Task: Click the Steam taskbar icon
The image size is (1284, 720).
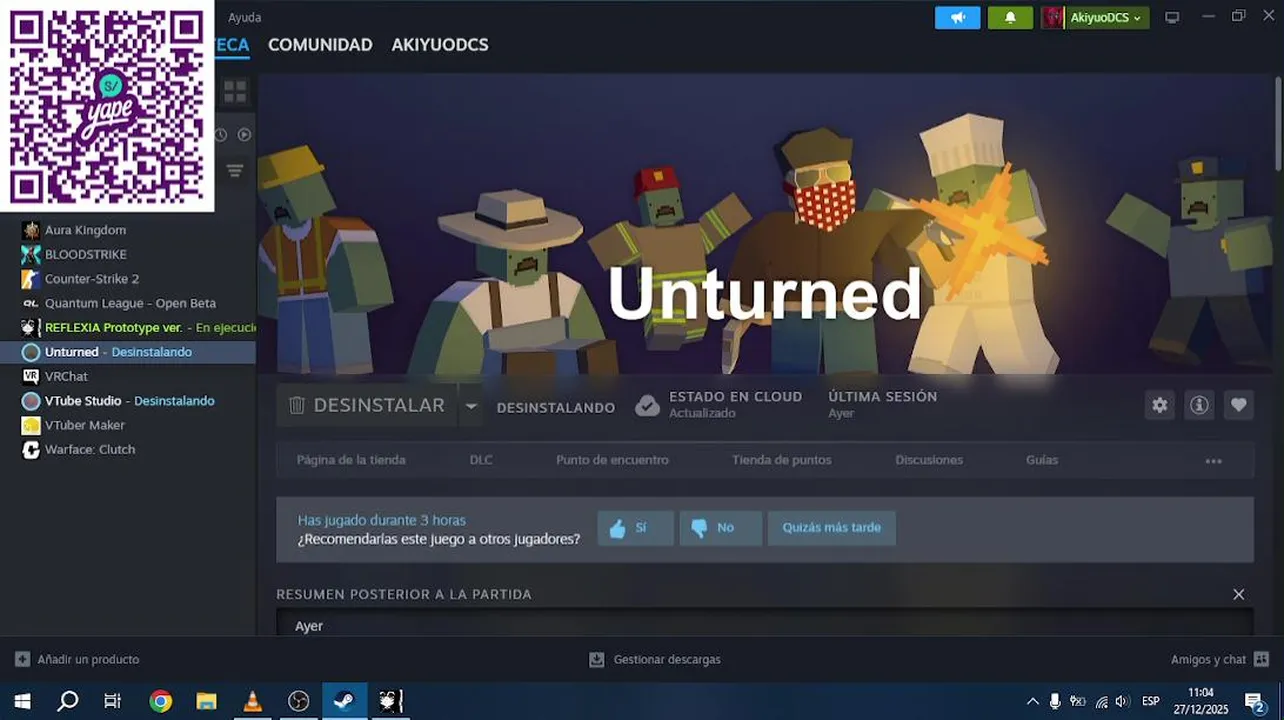Action: click(x=344, y=701)
